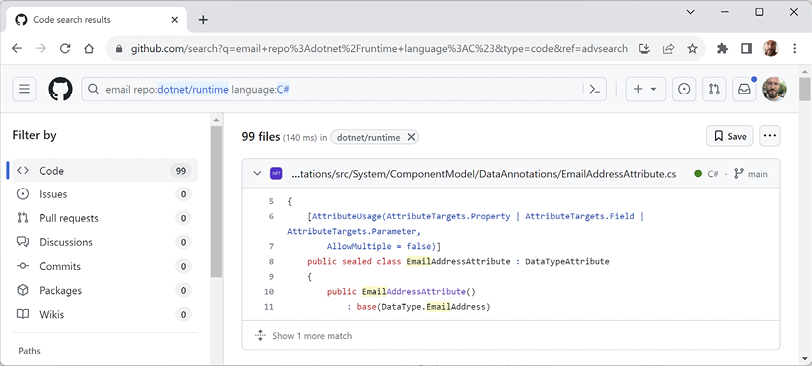The height and width of the screenshot is (366, 812).
Task: Open the notifications inbox icon
Action: click(744, 89)
